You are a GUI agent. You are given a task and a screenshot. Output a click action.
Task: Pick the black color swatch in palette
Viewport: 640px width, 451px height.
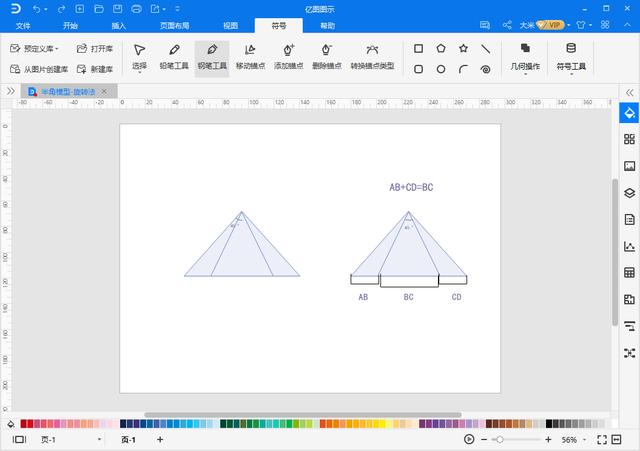[x=549, y=424]
